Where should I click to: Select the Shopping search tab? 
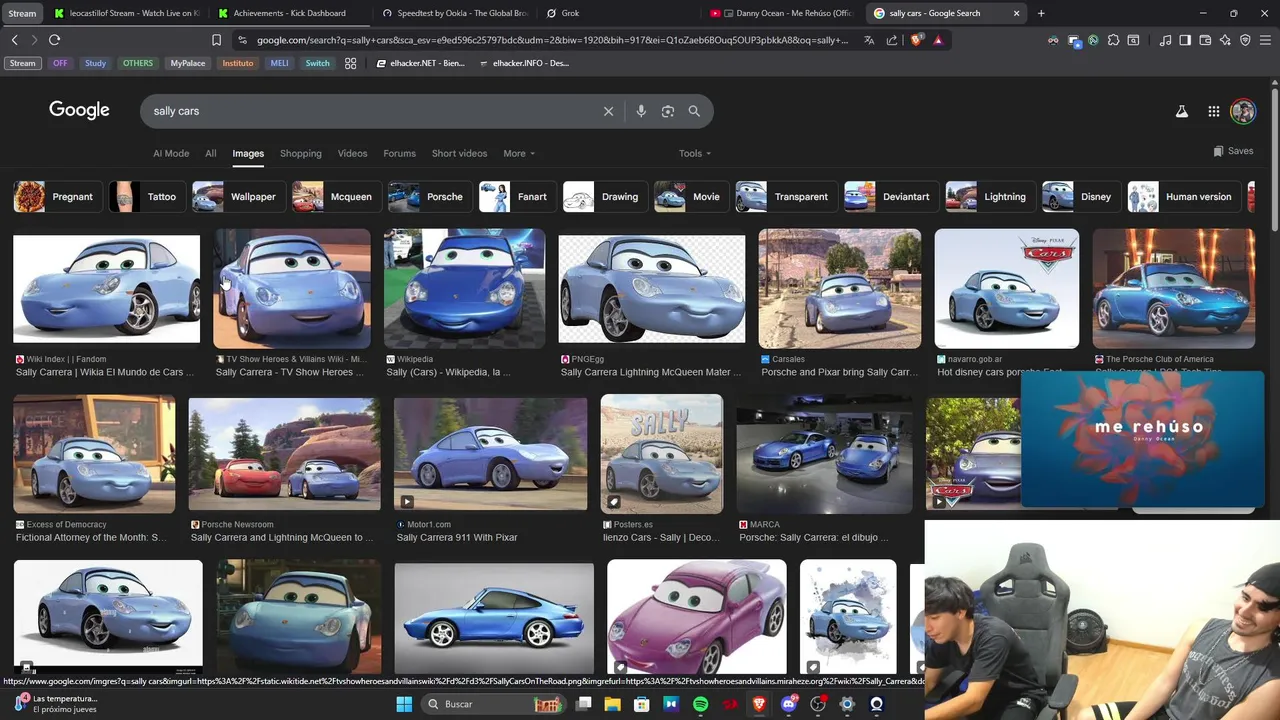[301, 153]
